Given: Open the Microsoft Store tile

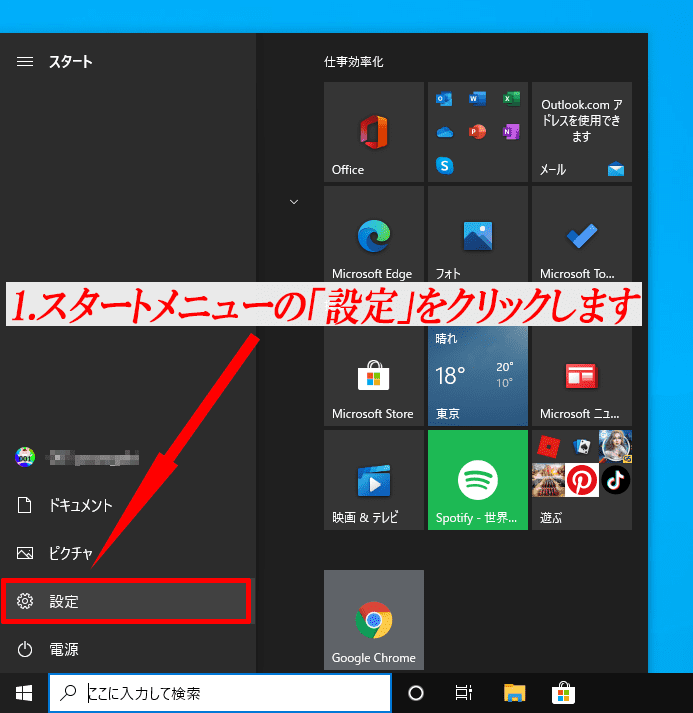Looking at the screenshot, I should tap(374, 377).
